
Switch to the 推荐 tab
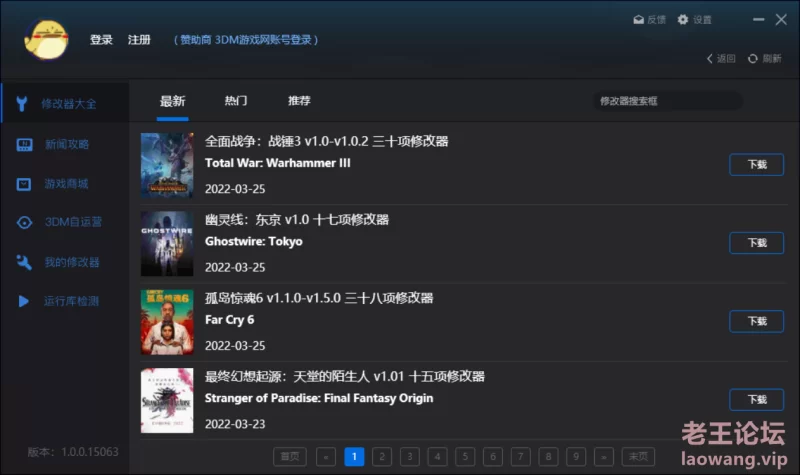pos(299,101)
